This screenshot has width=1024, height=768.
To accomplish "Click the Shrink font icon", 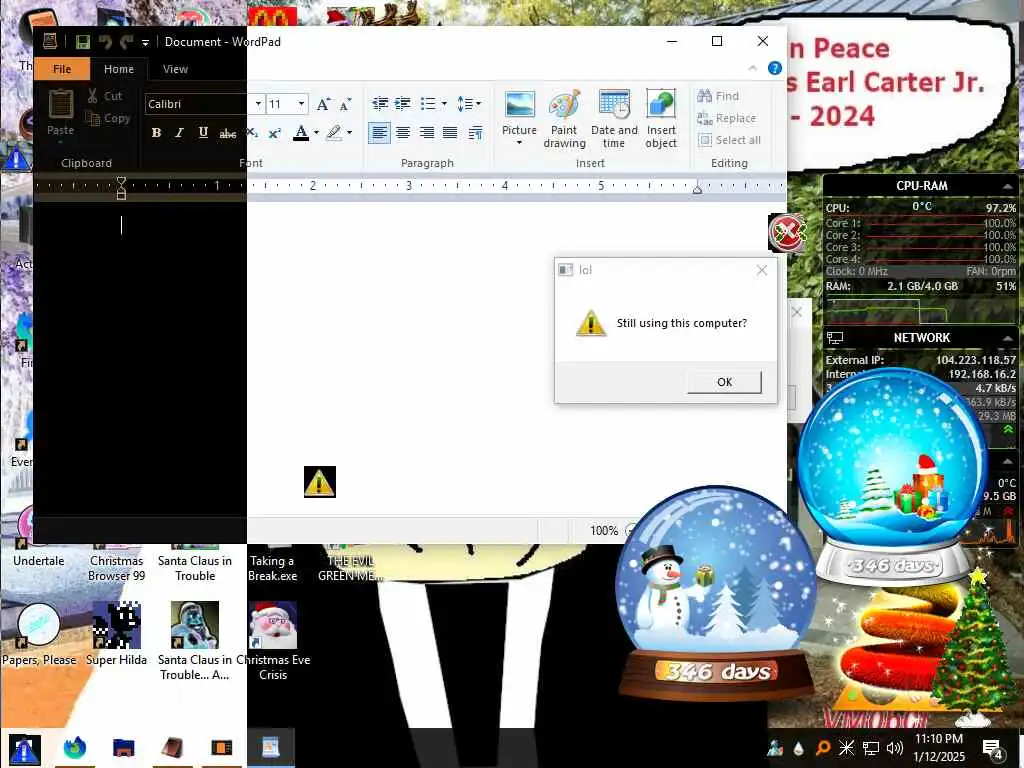I will (345, 104).
